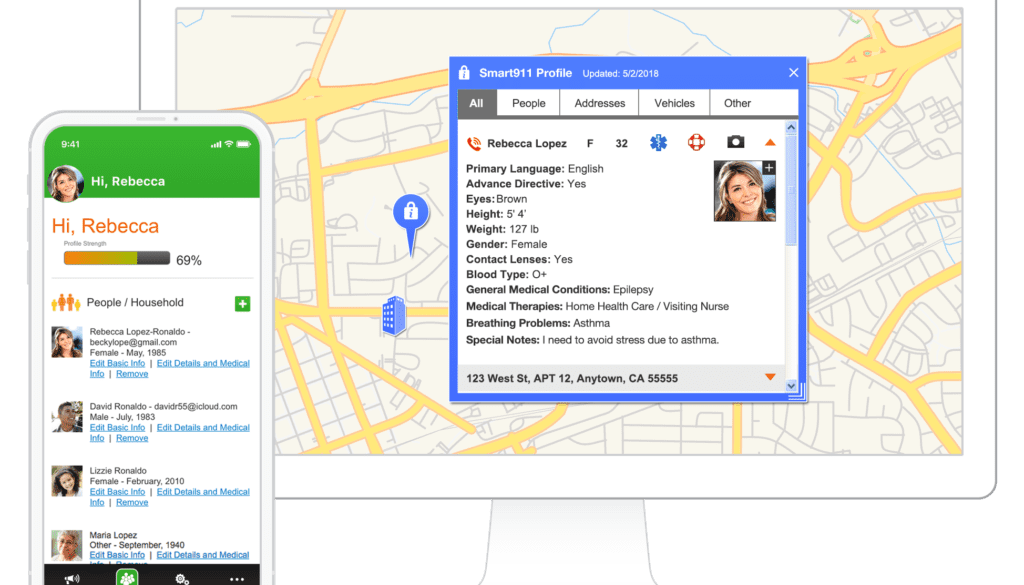Enlarge photo using the plus overlay

[769, 168]
